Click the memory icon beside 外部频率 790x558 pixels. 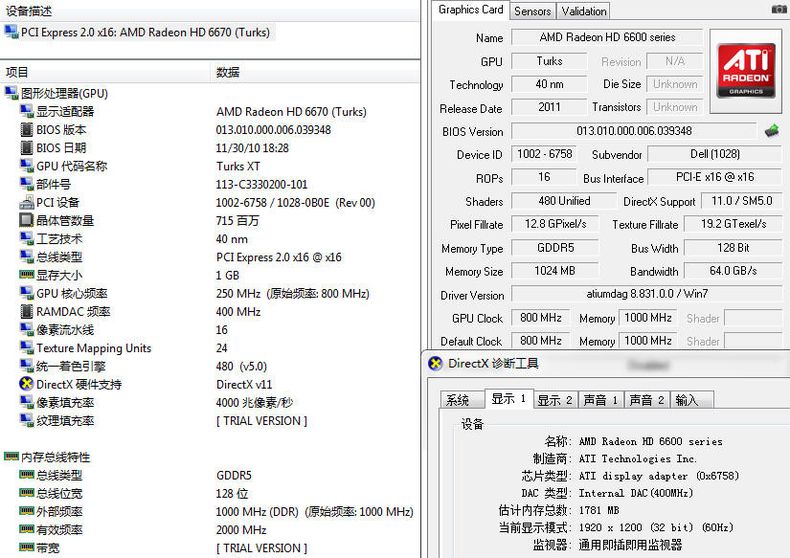pyautogui.click(x=27, y=511)
